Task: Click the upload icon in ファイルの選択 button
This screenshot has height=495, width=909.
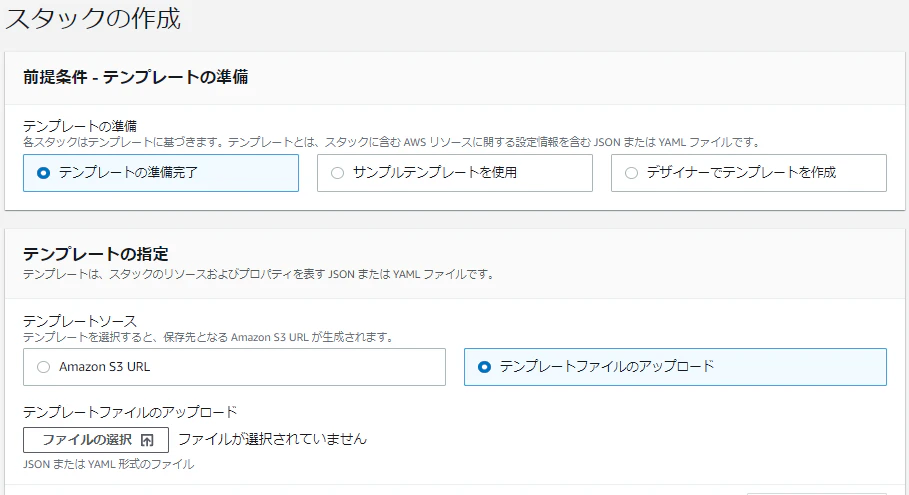Action: [x=147, y=441]
